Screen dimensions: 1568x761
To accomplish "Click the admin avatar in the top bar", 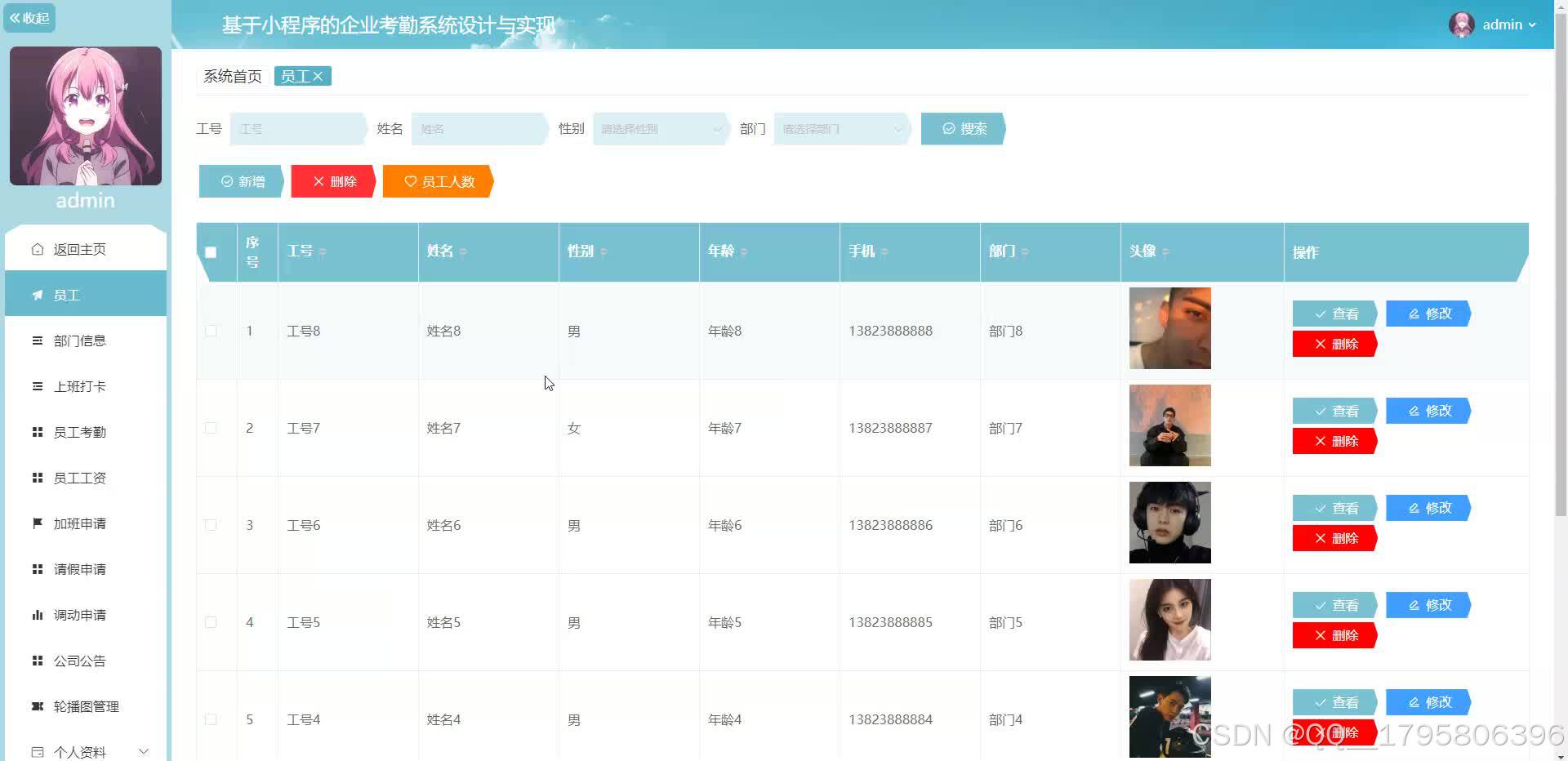I will pyautogui.click(x=1462, y=24).
